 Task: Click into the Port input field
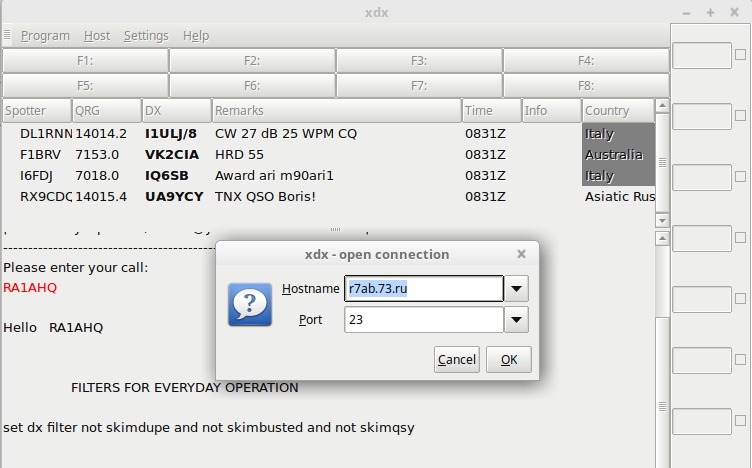[x=422, y=320]
